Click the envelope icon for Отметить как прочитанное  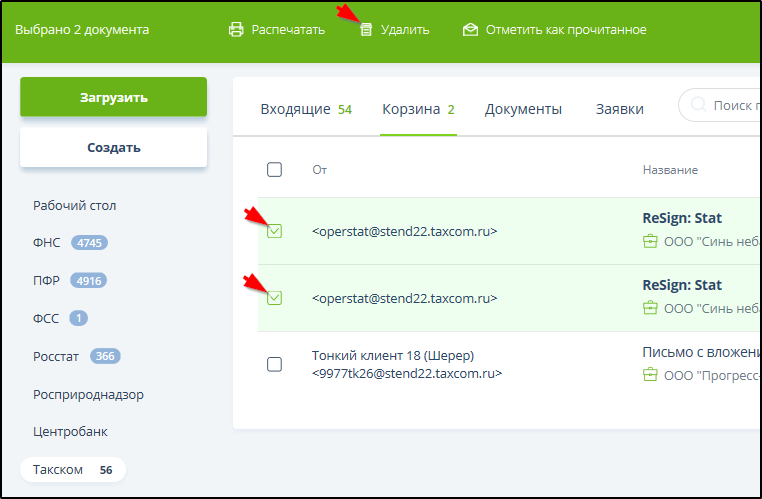pos(470,29)
